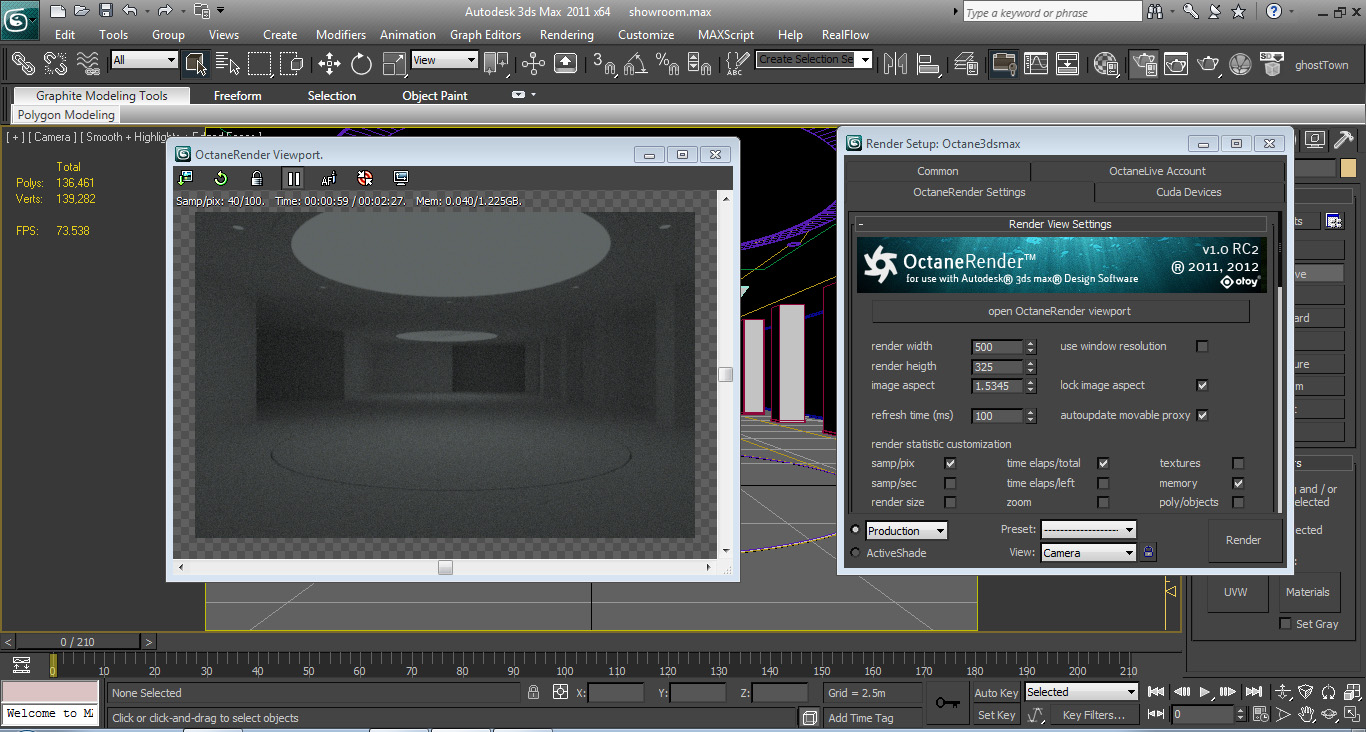1366x732 pixels.
Task: Open the Material Editor sphere icon
Action: (x=1106, y=64)
